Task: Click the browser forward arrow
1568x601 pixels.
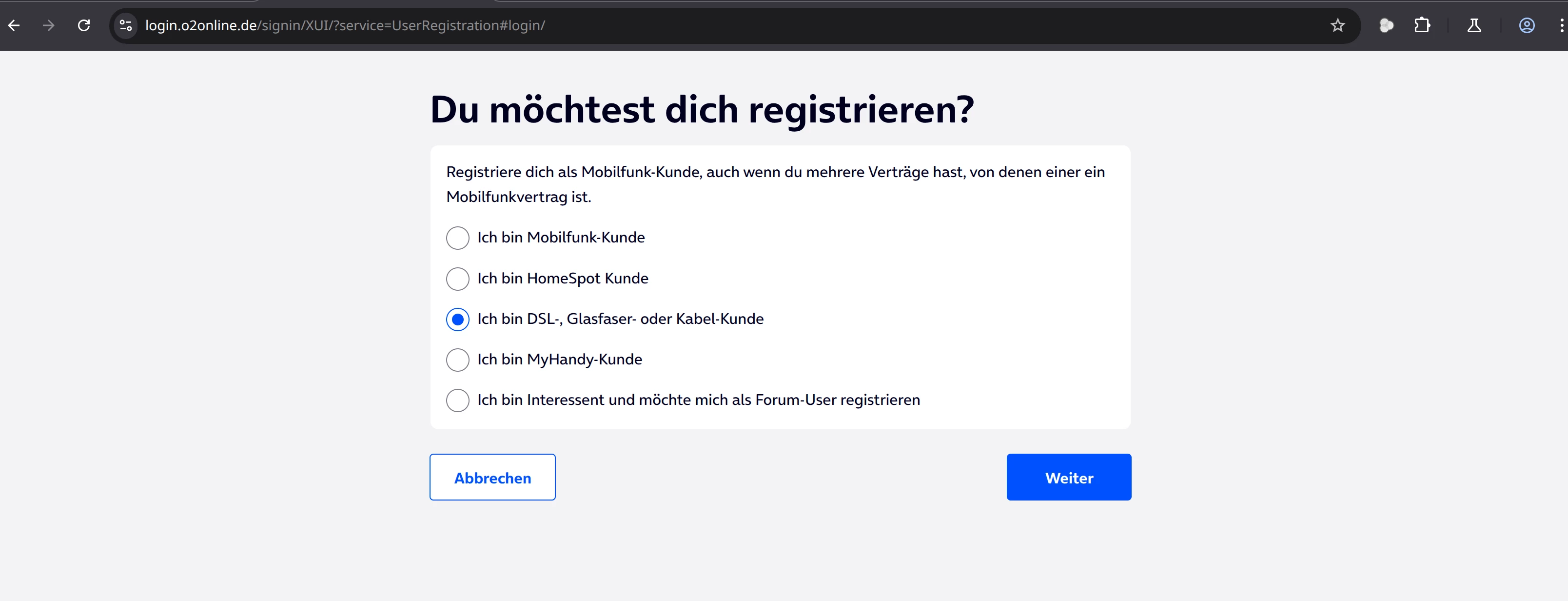Action: tap(49, 25)
